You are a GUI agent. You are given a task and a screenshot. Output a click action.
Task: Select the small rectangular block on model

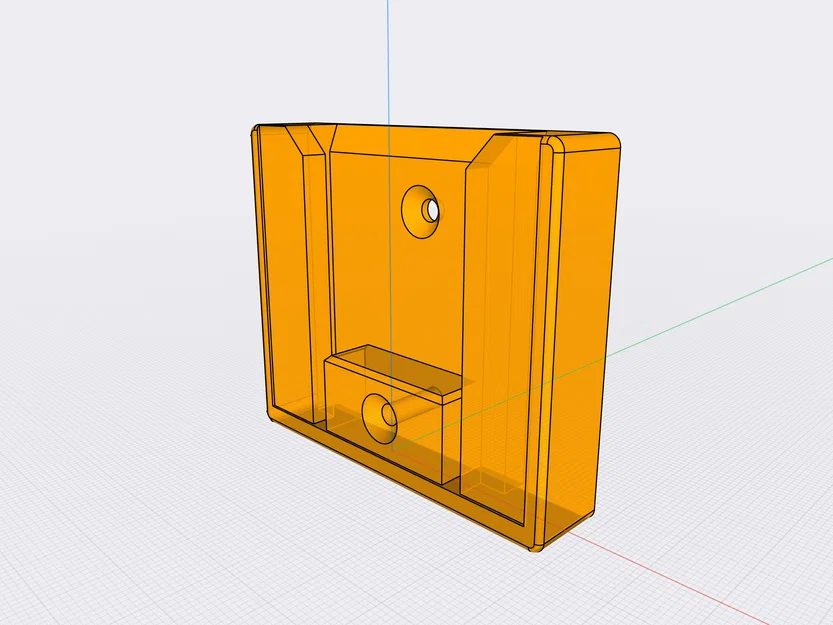click(392, 413)
